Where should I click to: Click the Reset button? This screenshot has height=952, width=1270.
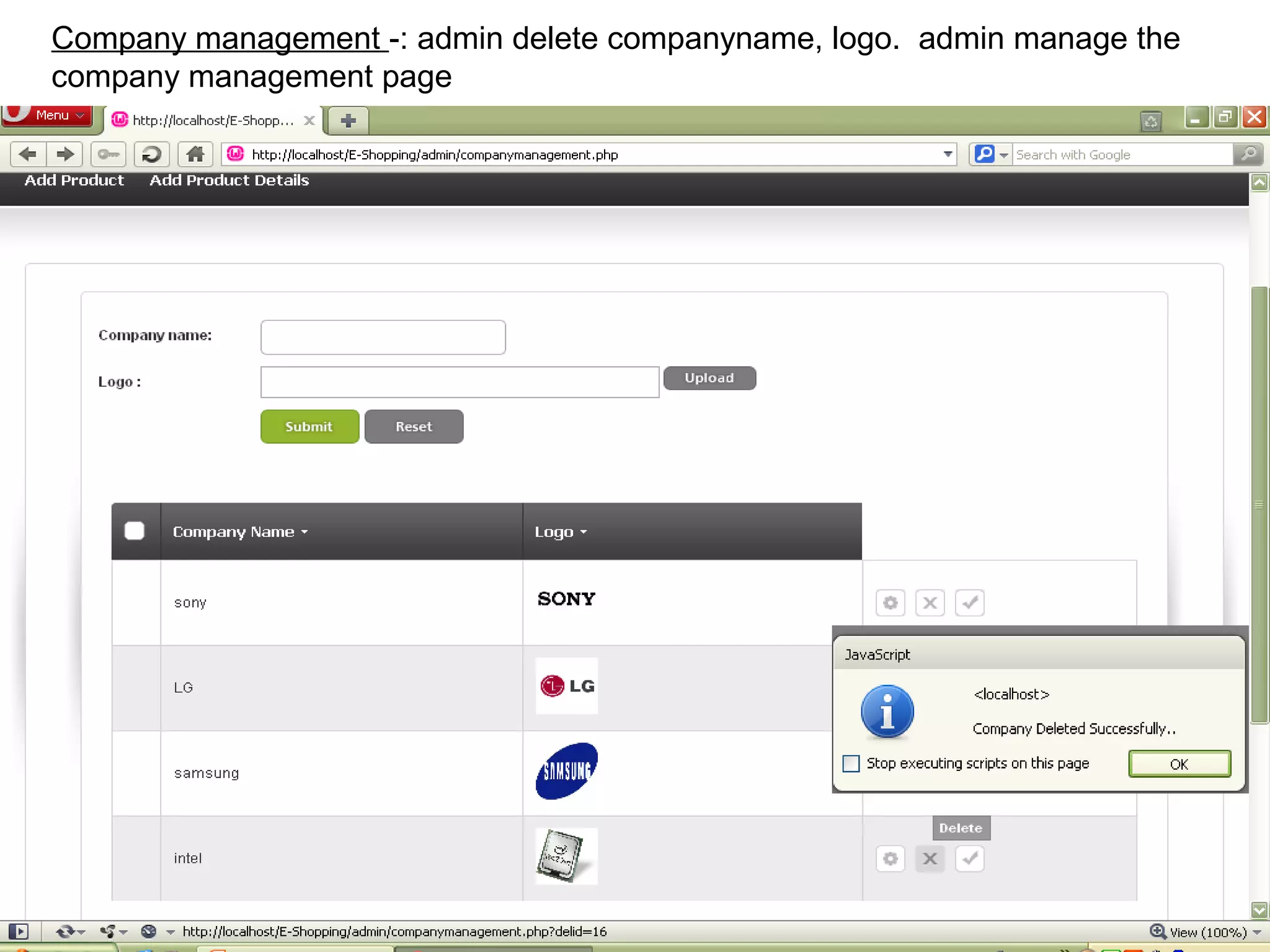(414, 426)
